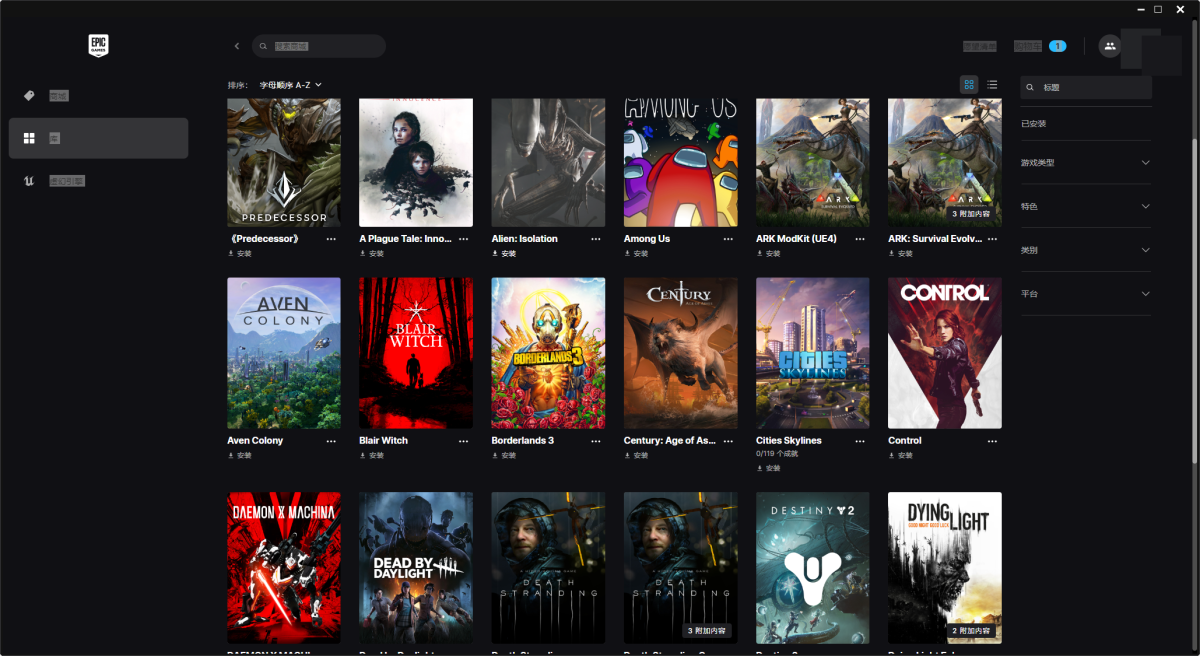Open the Library via the four-squares icon
1200x656 pixels.
tap(29, 138)
